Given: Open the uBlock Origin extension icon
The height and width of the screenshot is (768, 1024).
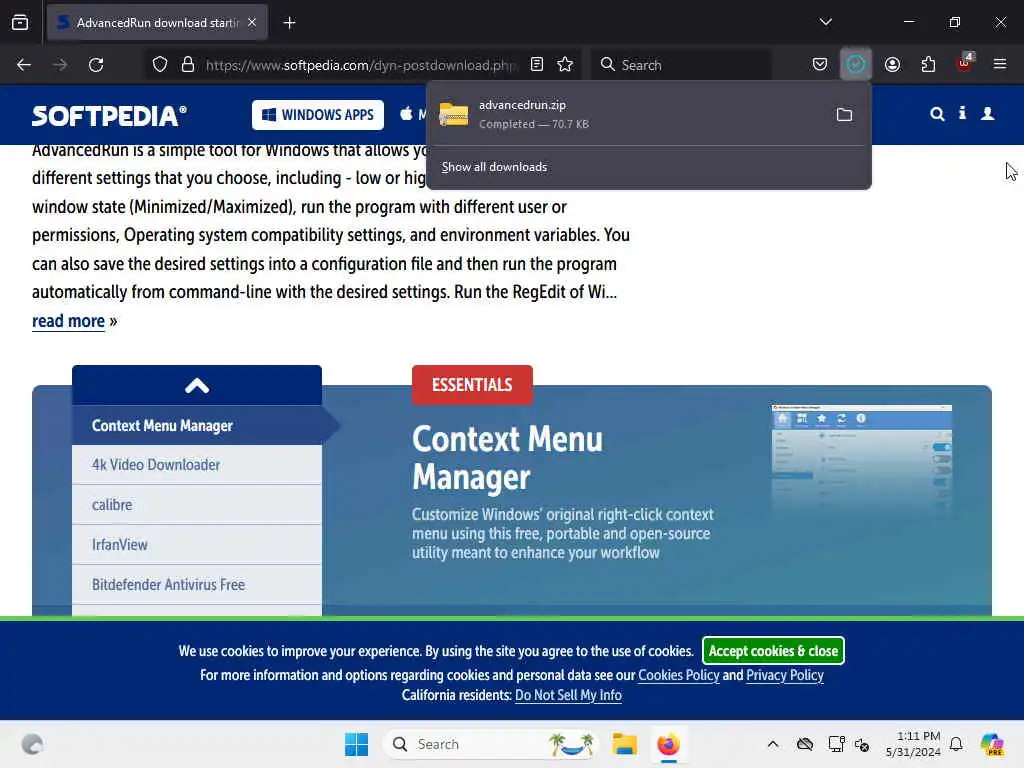Looking at the screenshot, I should pyautogui.click(x=965, y=63).
